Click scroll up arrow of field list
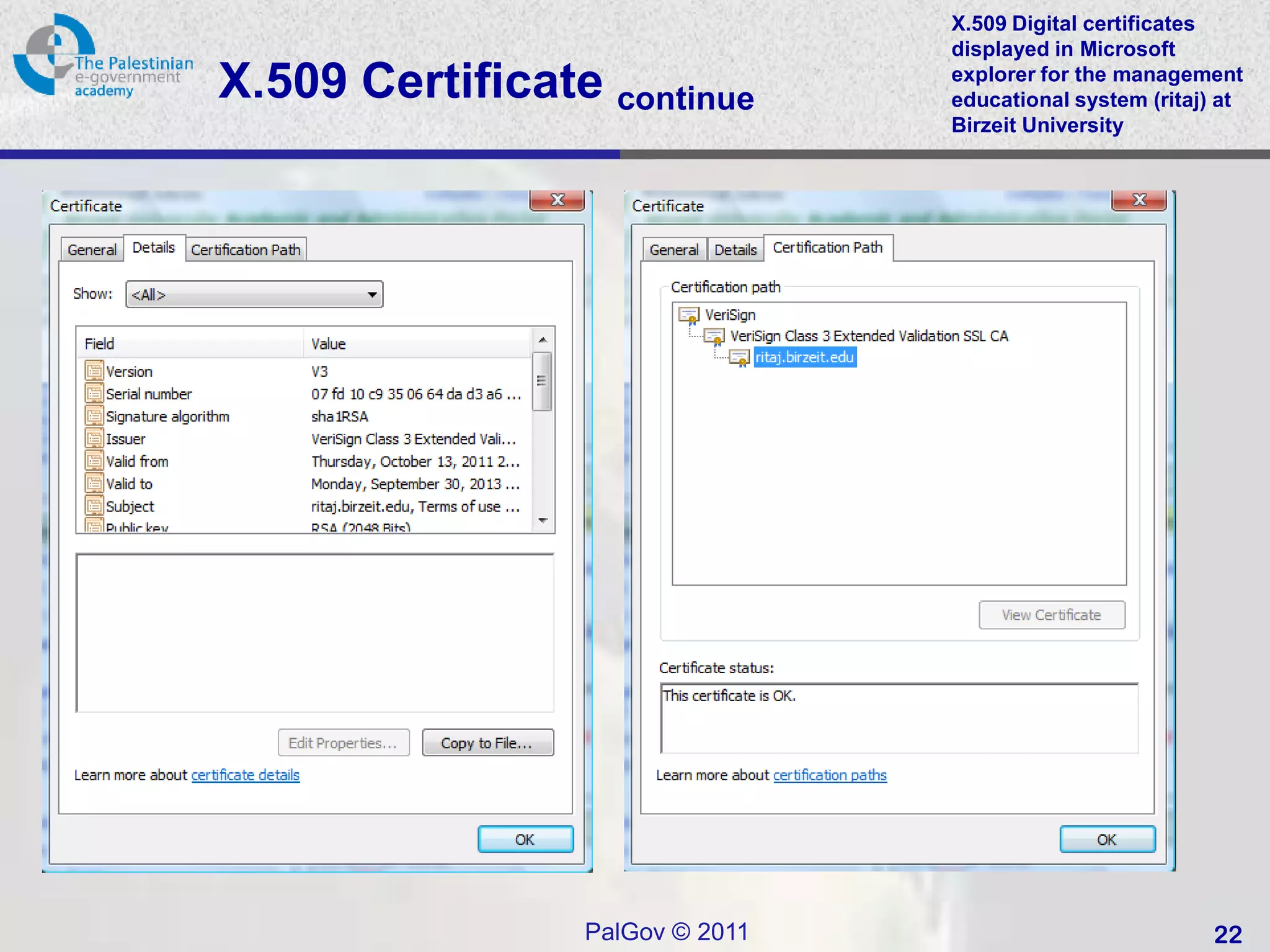This screenshot has height=952, width=1270. click(543, 340)
